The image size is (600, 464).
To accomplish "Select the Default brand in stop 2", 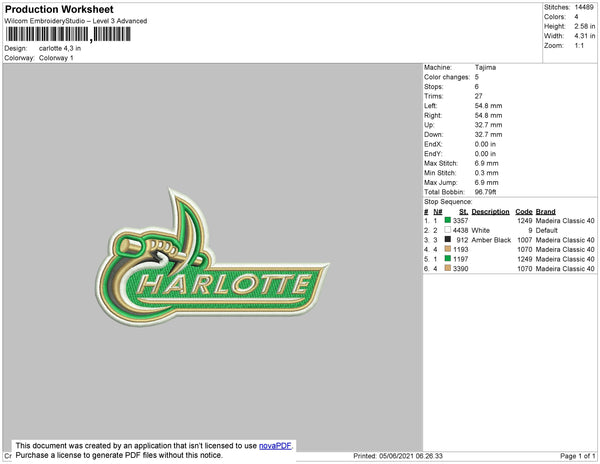I will (x=547, y=230).
